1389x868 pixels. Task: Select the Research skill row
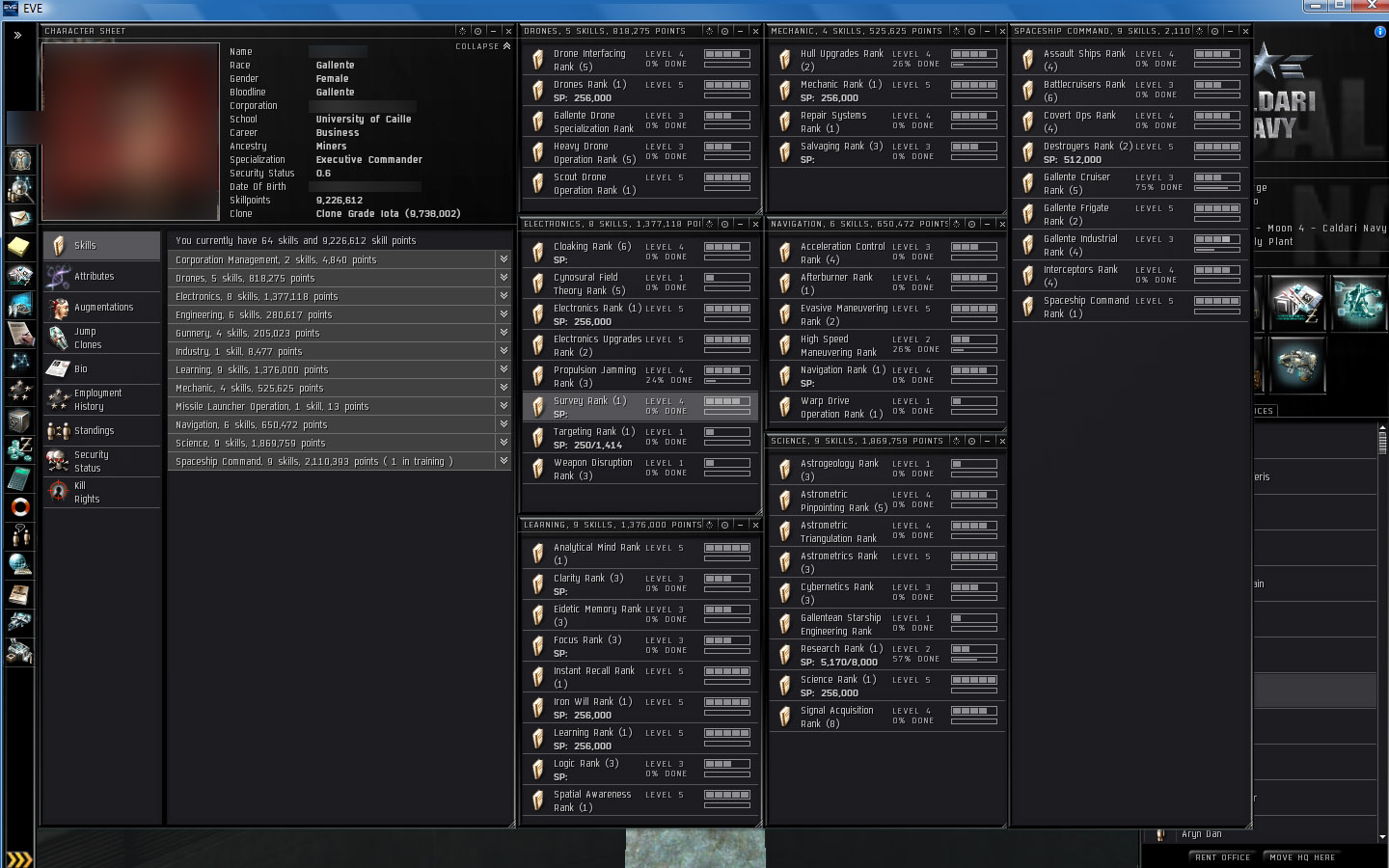[887, 655]
